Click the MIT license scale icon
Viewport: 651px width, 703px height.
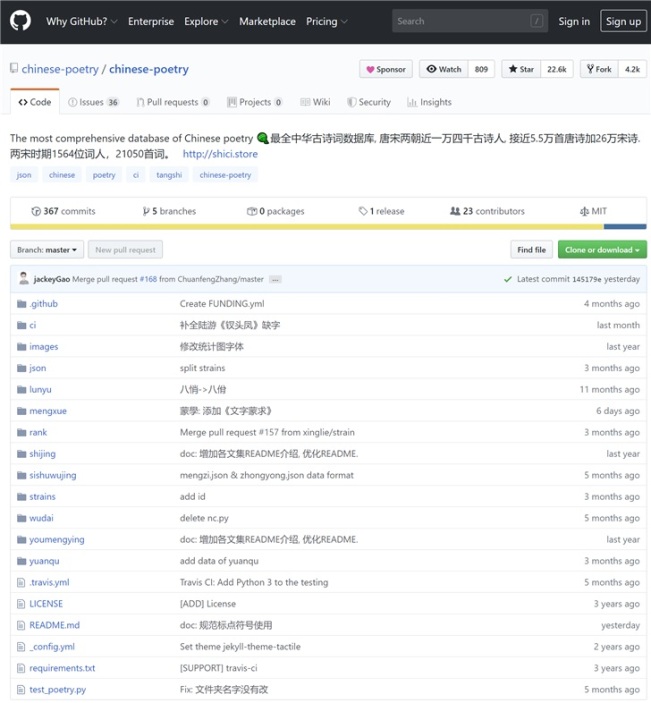pos(584,211)
